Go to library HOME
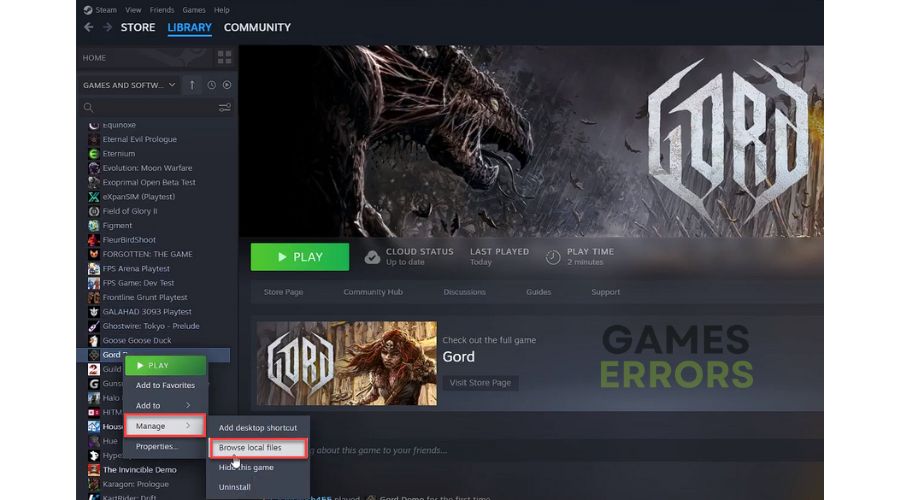The image size is (900, 500). coord(94,57)
